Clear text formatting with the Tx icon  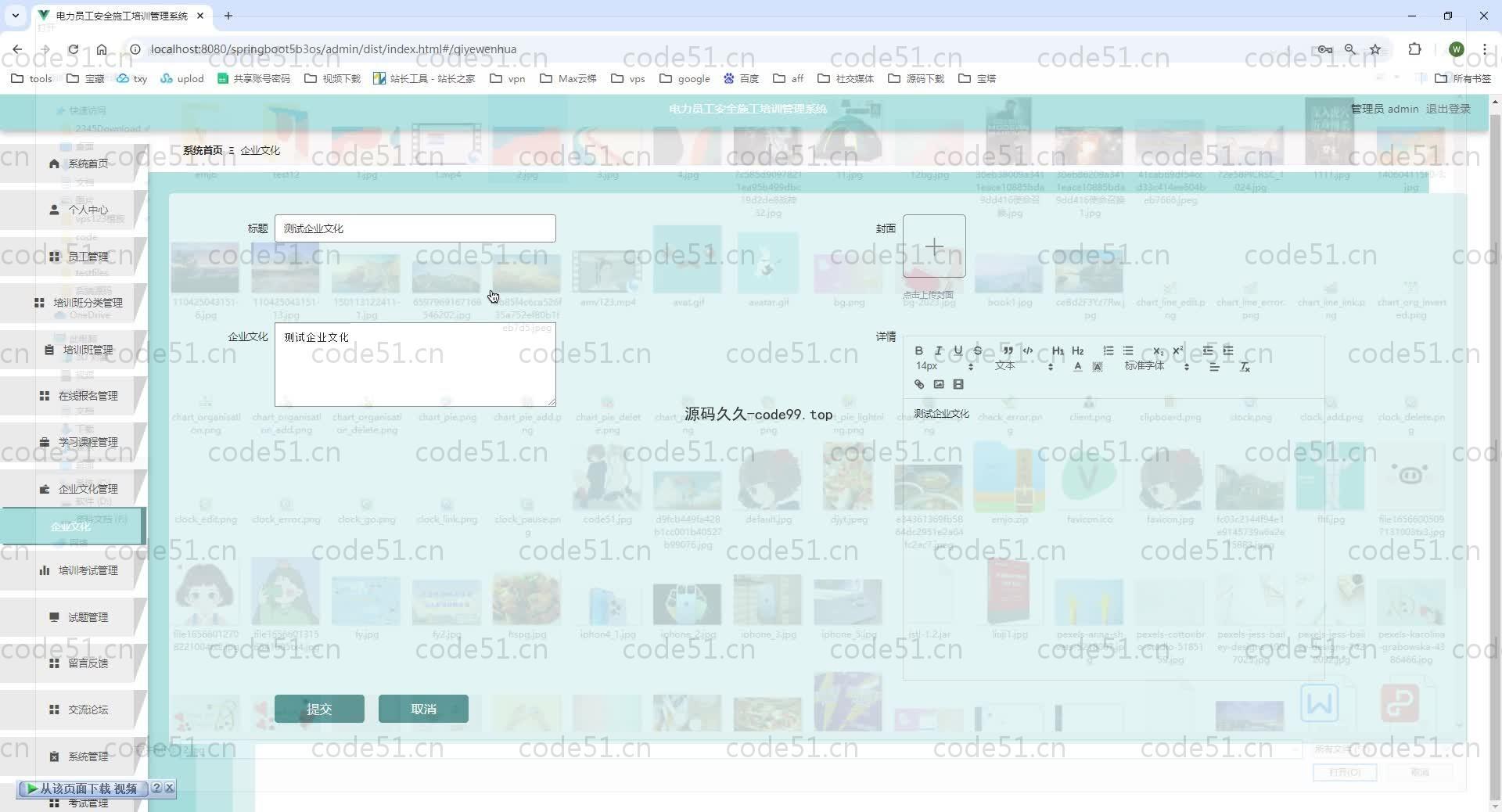(x=1245, y=367)
